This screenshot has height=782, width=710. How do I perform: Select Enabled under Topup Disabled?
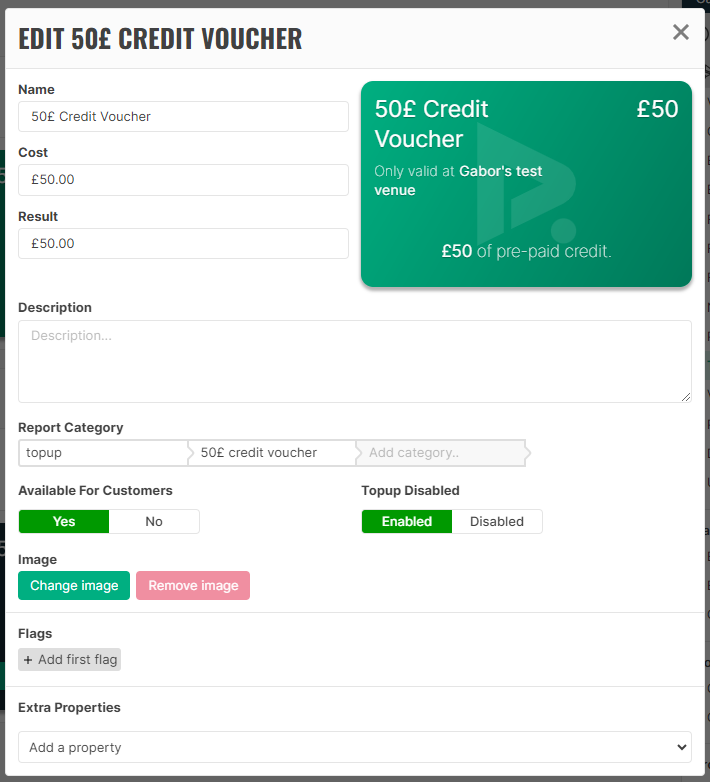(407, 522)
